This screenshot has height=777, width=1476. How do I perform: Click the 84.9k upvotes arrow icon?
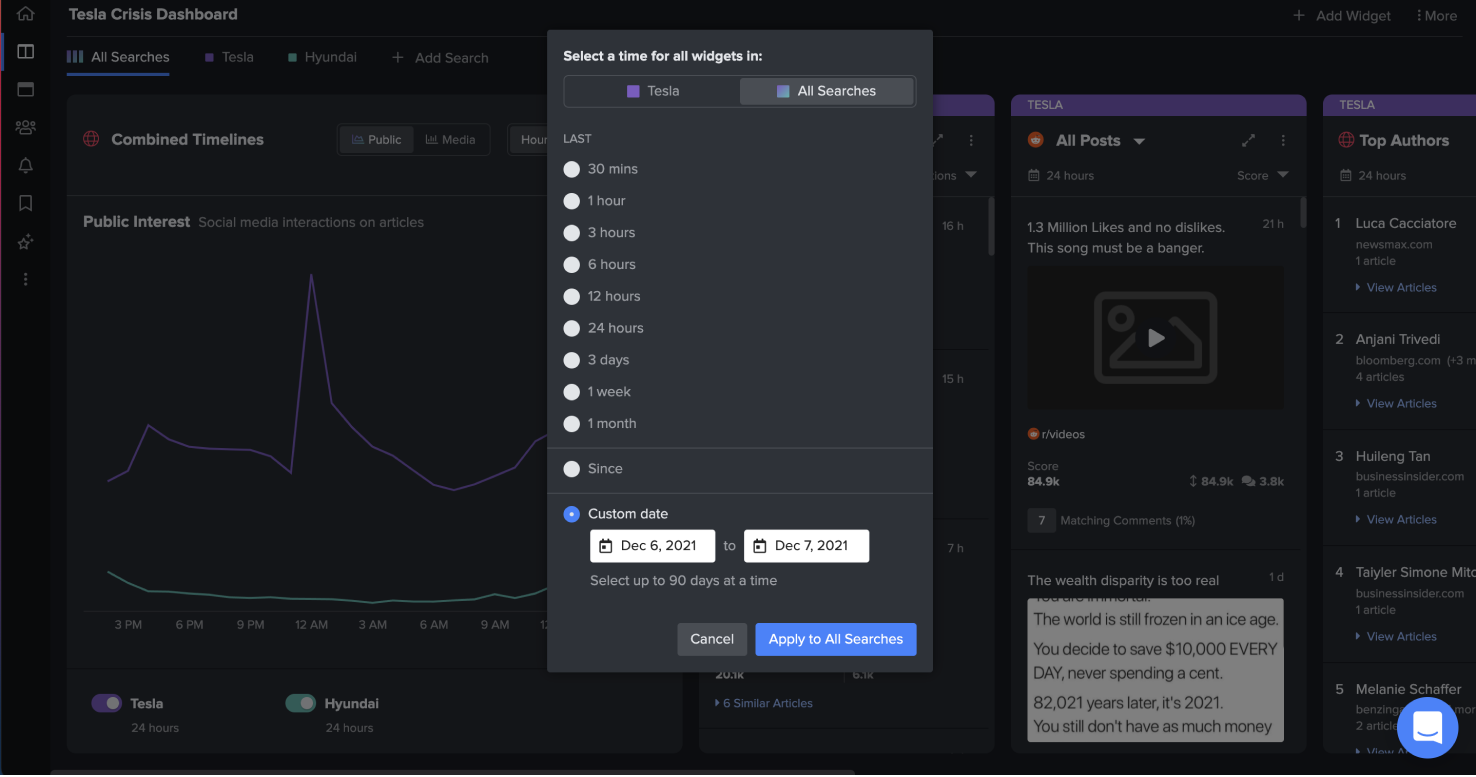pyautogui.click(x=1193, y=481)
